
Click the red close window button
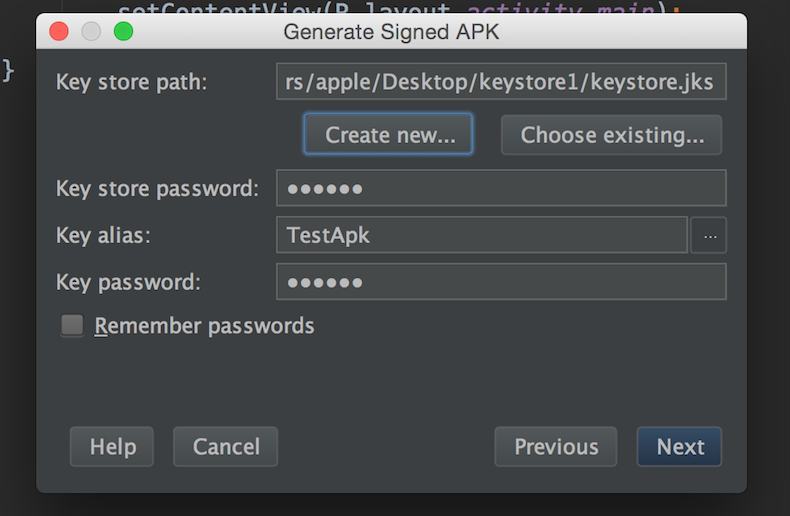point(59,31)
